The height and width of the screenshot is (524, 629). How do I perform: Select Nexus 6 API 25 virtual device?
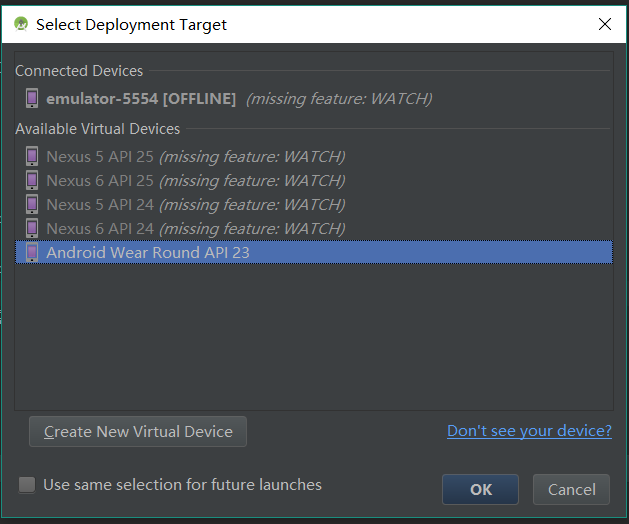(x=314, y=181)
